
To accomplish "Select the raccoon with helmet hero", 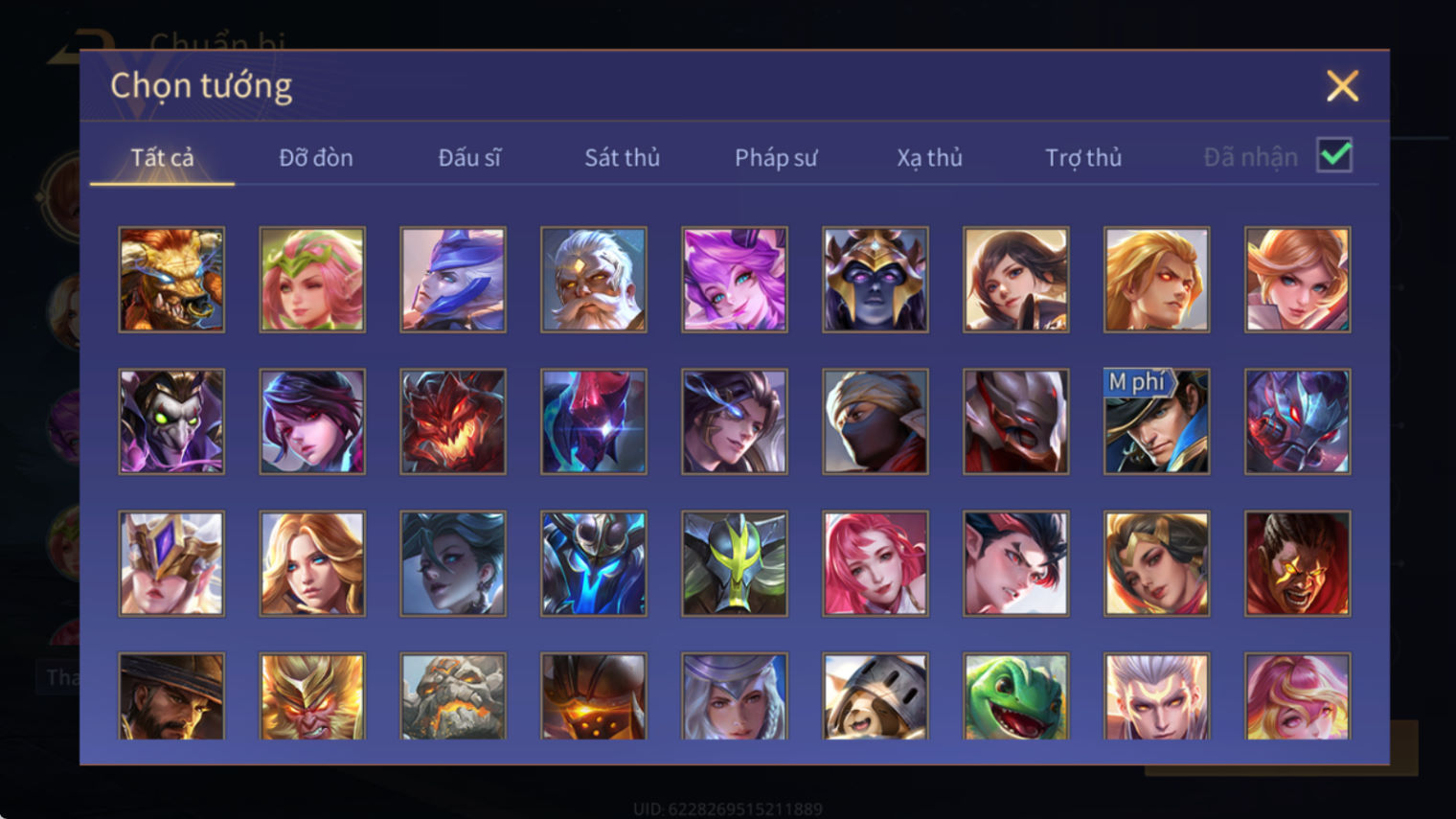I will click(x=876, y=696).
